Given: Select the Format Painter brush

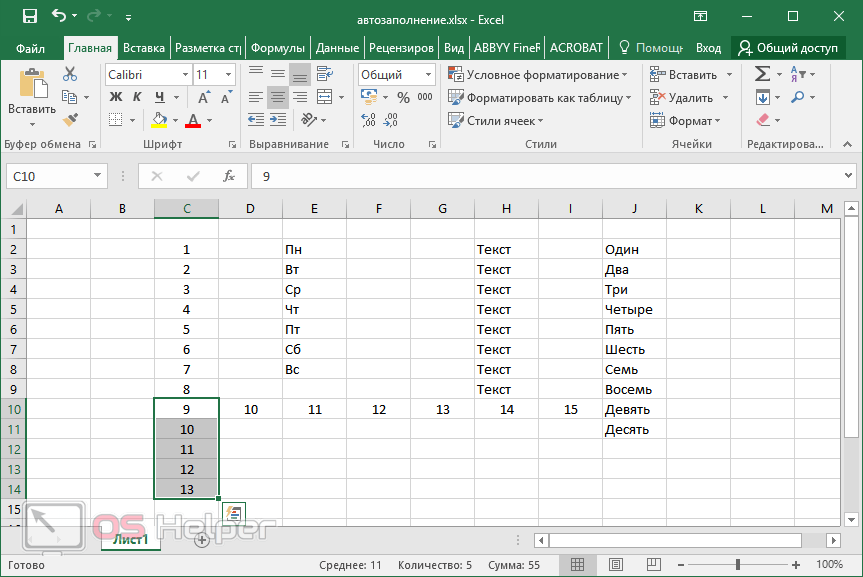Looking at the screenshot, I should [70, 120].
